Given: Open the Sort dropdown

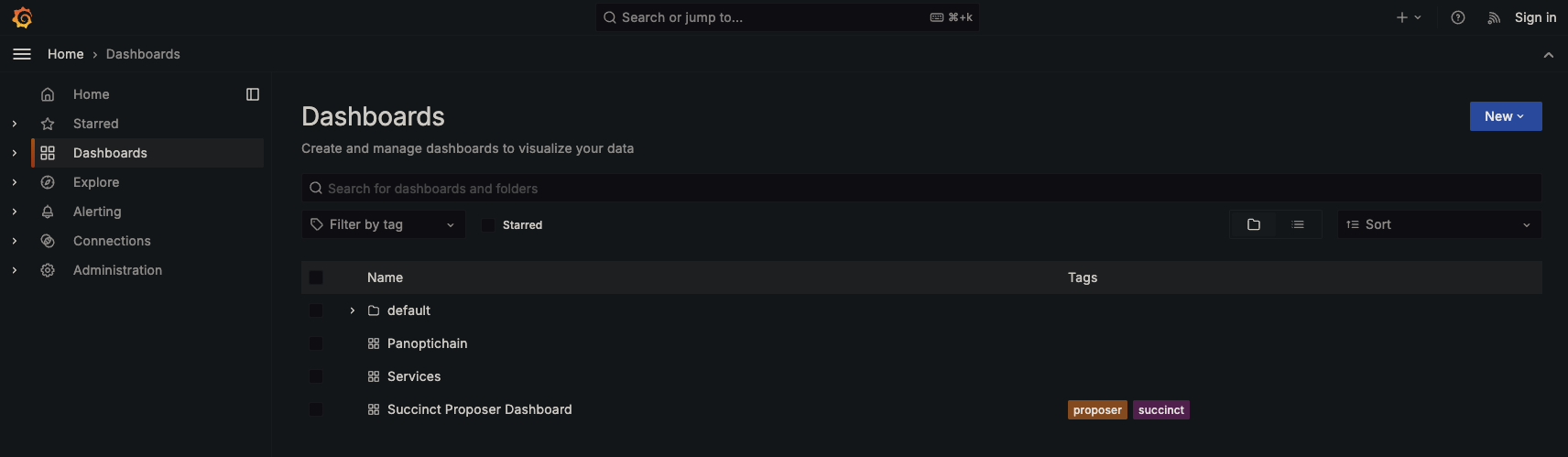Looking at the screenshot, I should pyautogui.click(x=1439, y=224).
